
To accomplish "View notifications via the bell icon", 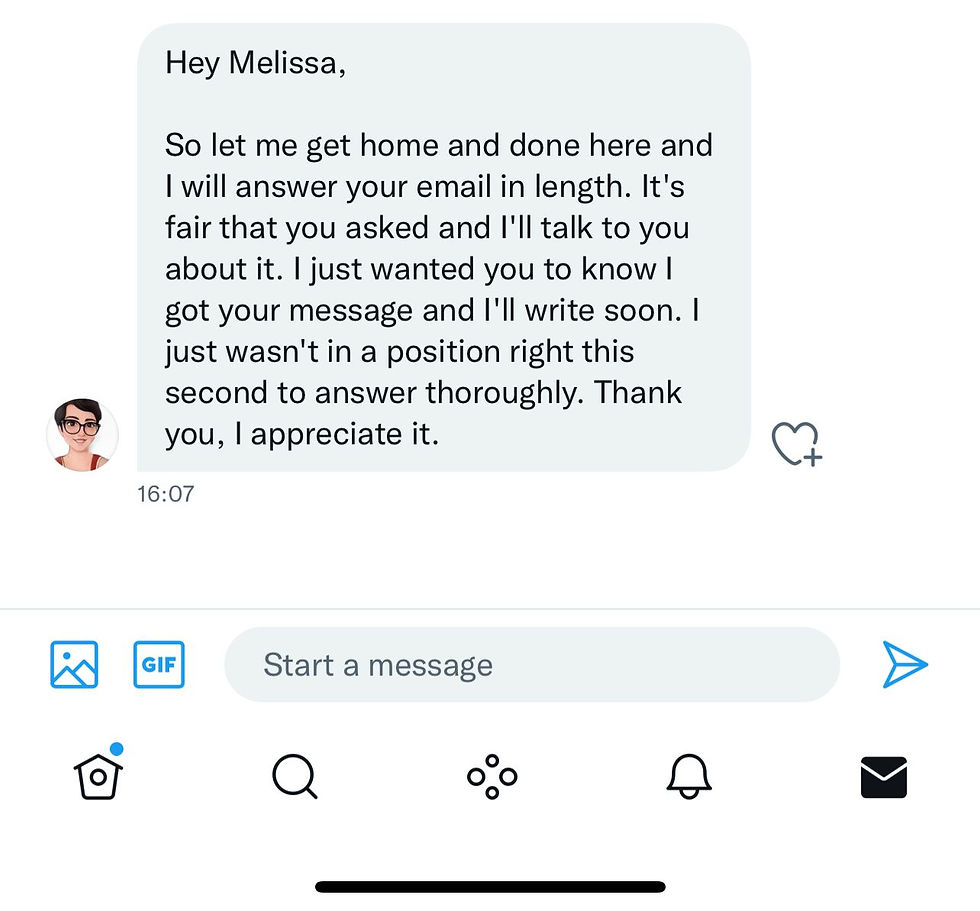I will pyautogui.click(x=689, y=777).
